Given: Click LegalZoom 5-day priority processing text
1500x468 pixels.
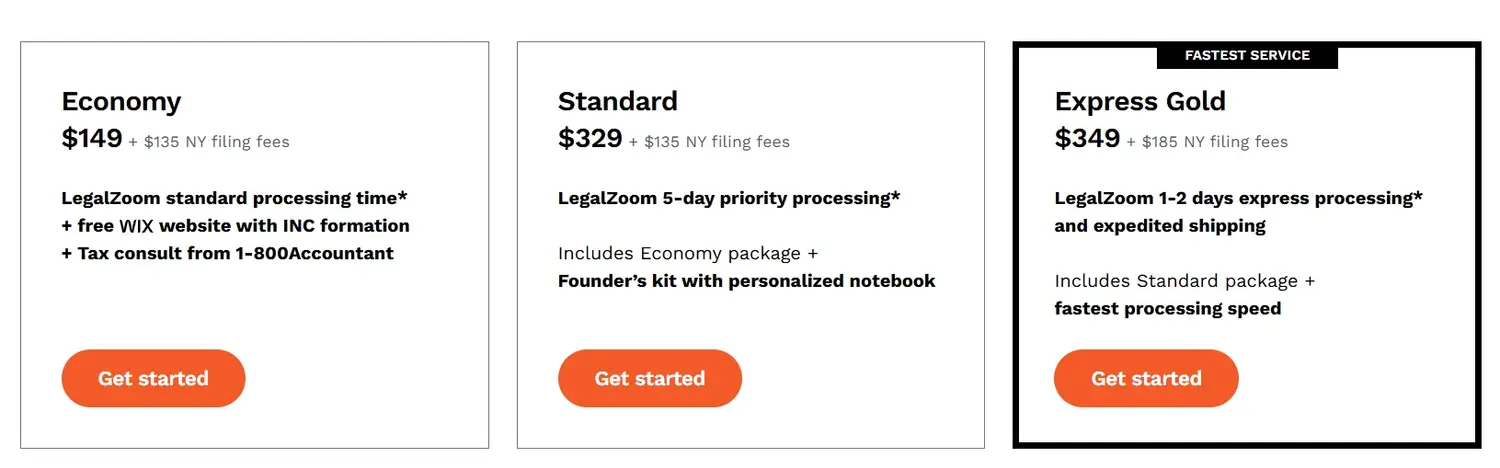Looking at the screenshot, I should [729, 198].
